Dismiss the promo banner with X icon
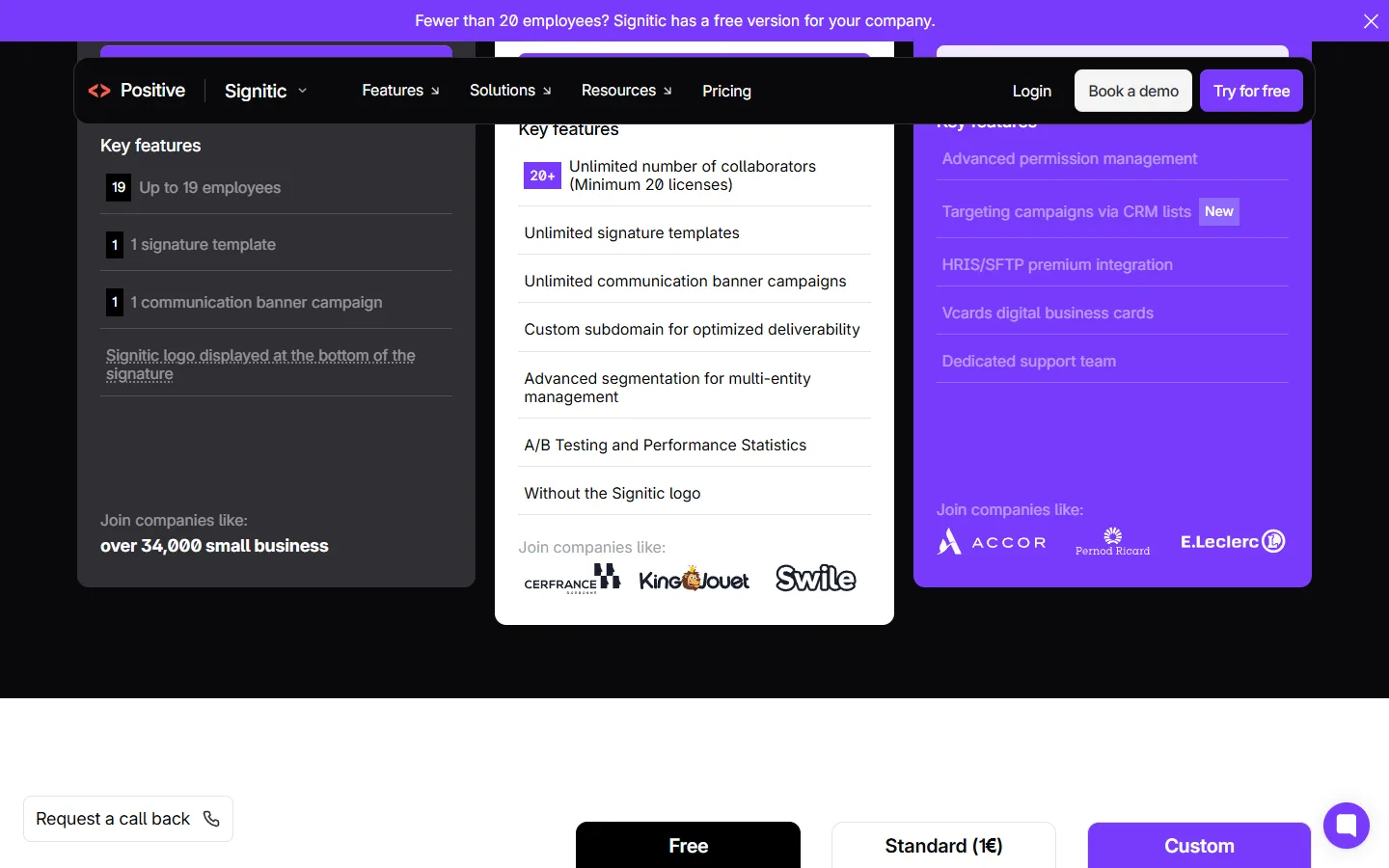Image resolution: width=1389 pixels, height=868 pixels. (x=1371, y=21)
